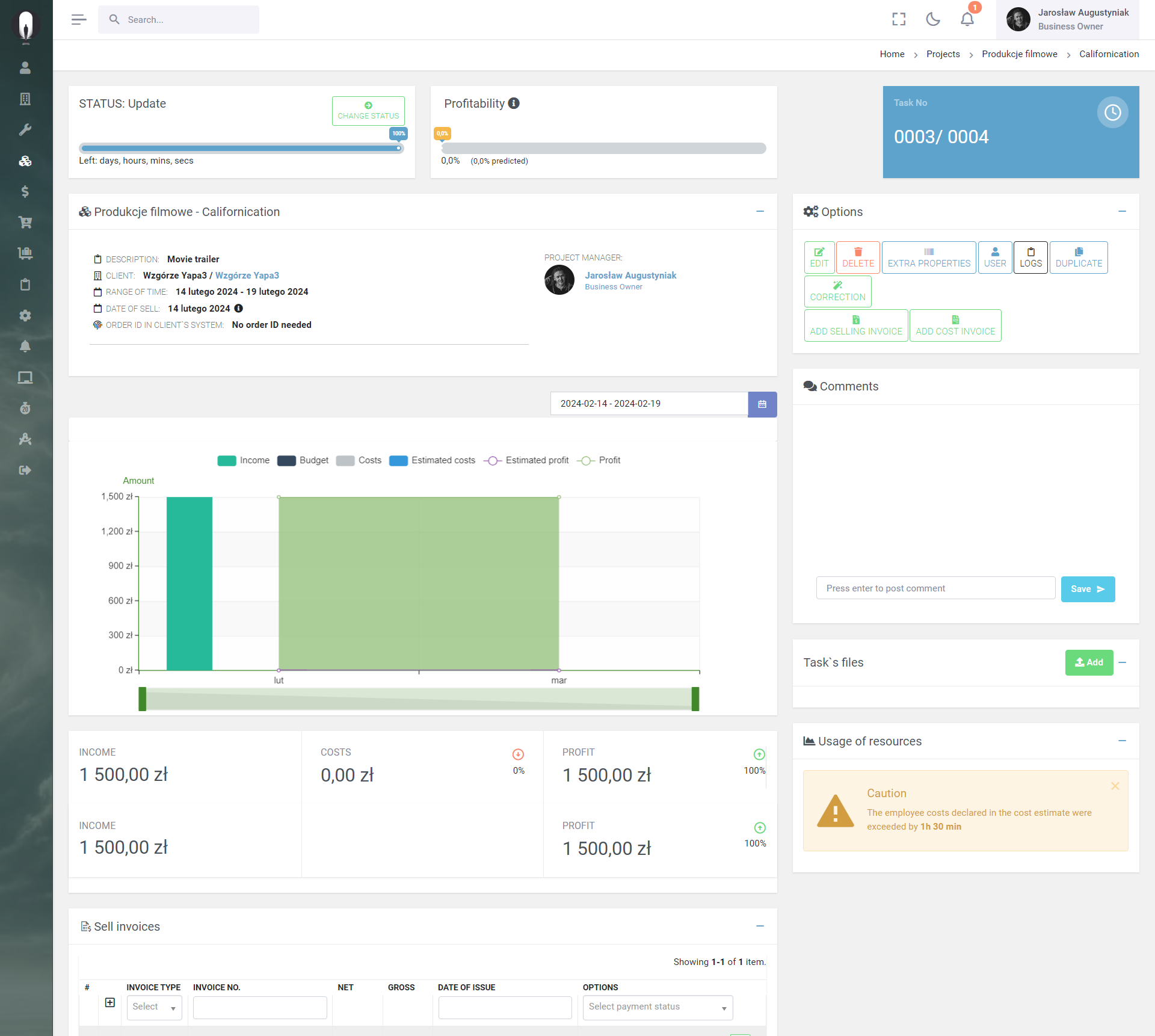
Task: Click right handle of chart range slider
Action: pos(695,699)
